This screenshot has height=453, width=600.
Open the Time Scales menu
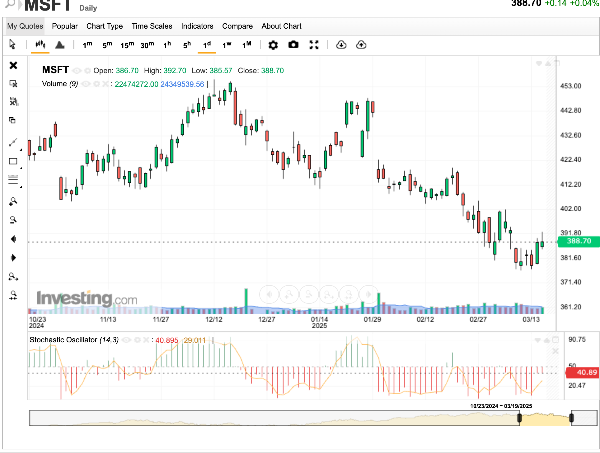point(152,26)
